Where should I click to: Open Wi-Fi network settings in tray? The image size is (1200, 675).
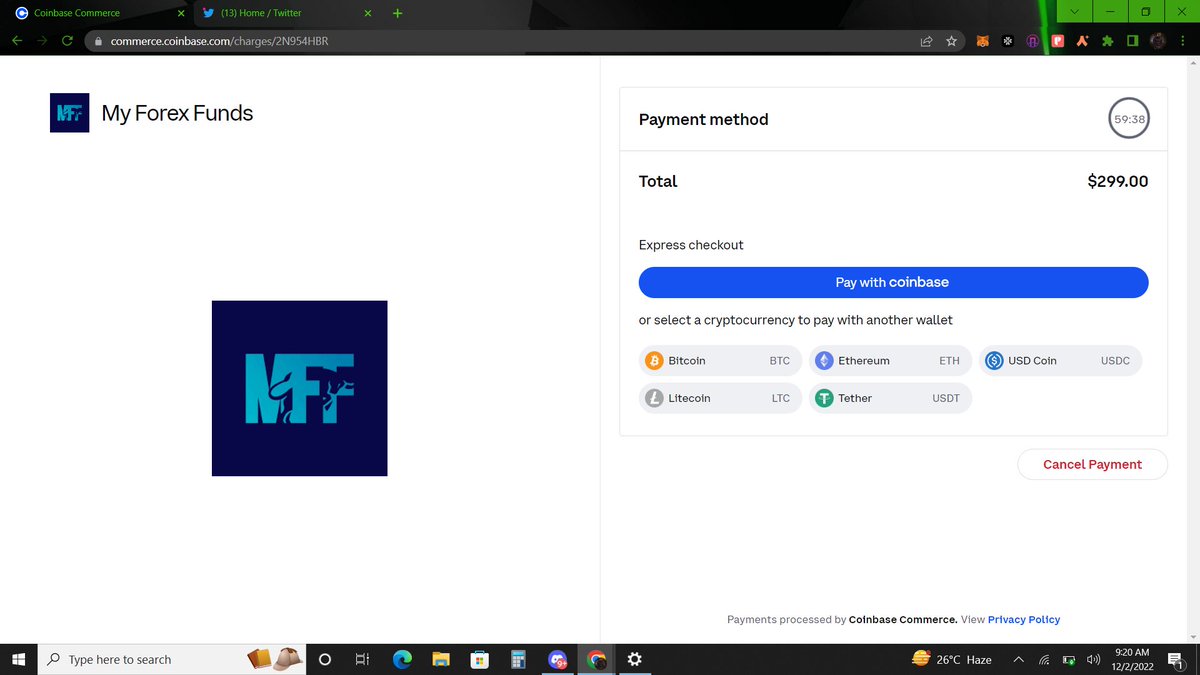[x=1044, y=660]
